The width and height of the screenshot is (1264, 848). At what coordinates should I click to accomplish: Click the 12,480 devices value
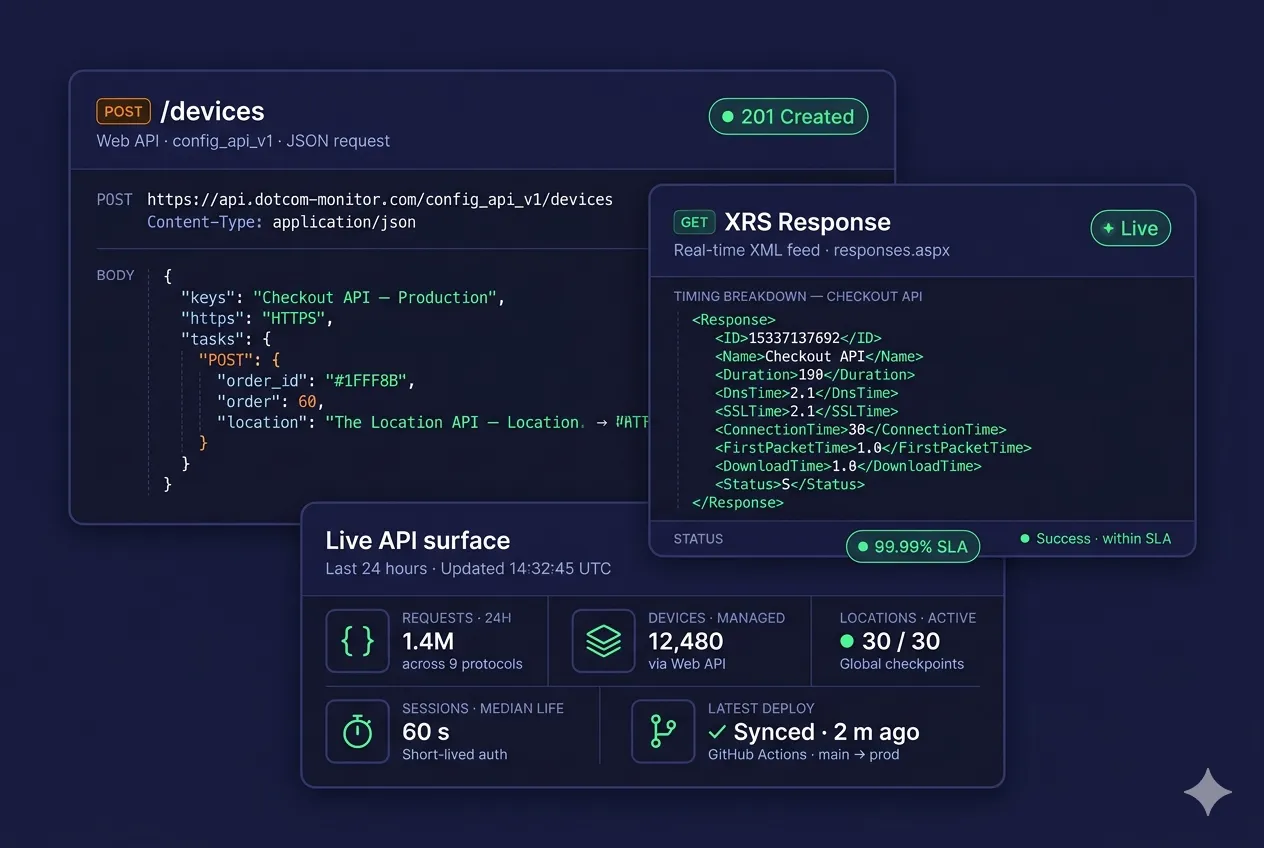click(686, 641)
